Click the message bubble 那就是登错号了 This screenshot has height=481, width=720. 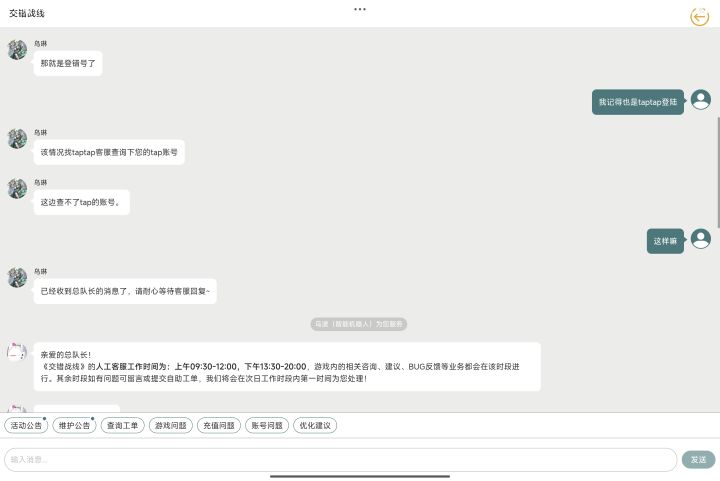pyautogui.click(x=68, y=63)
